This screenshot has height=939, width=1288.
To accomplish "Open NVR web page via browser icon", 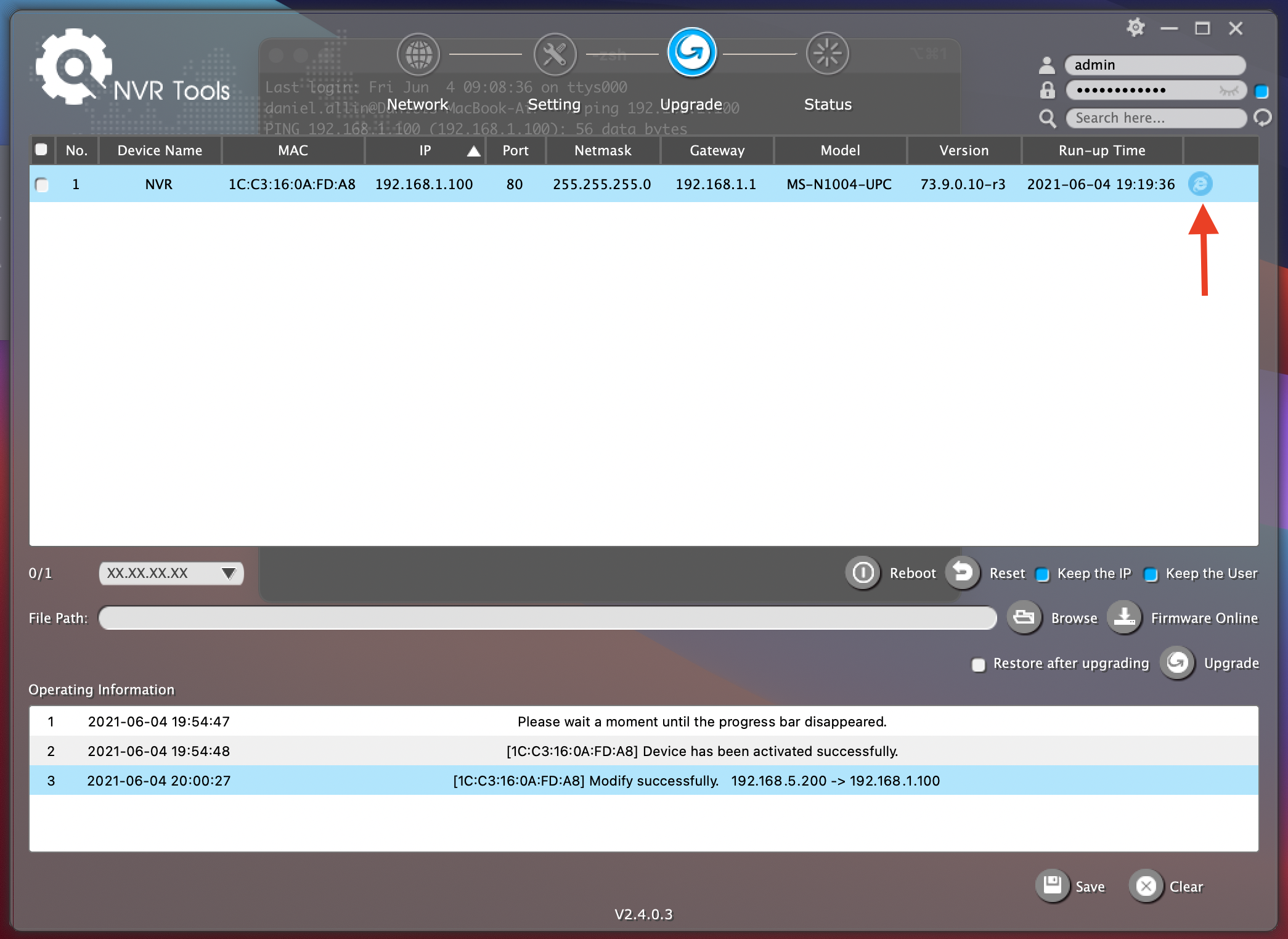I will tap(1200, 184).
